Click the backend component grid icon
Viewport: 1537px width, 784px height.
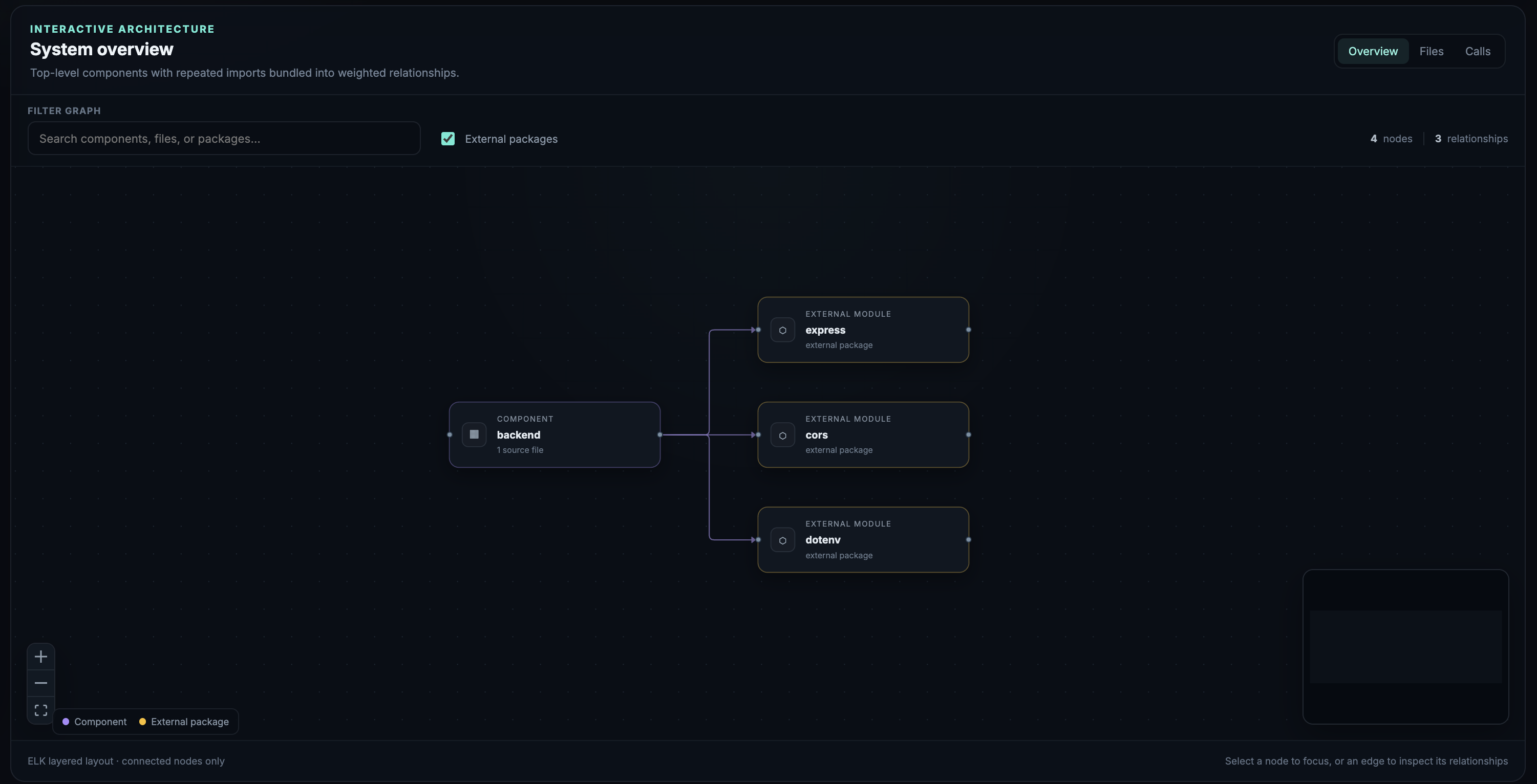click(x=474, y=434)
